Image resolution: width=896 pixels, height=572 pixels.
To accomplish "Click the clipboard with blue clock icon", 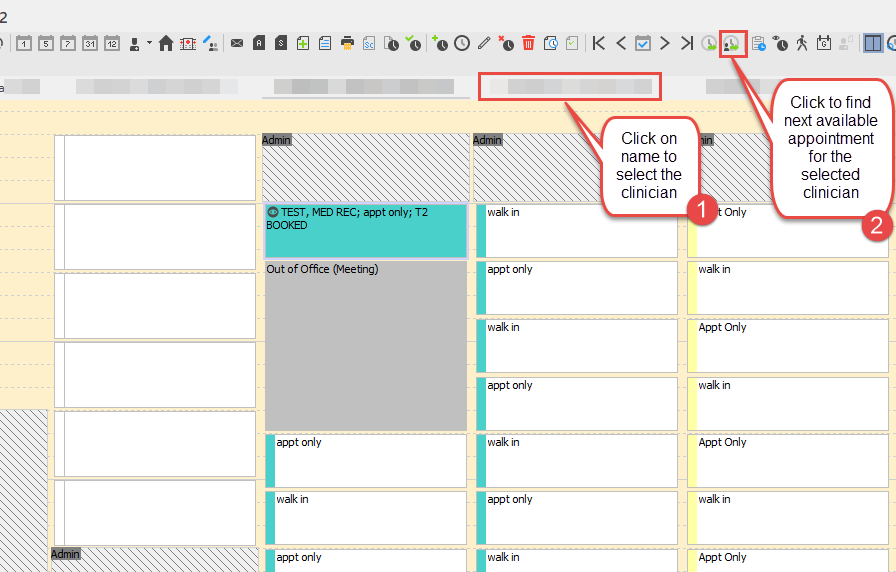I will [758, 43].
